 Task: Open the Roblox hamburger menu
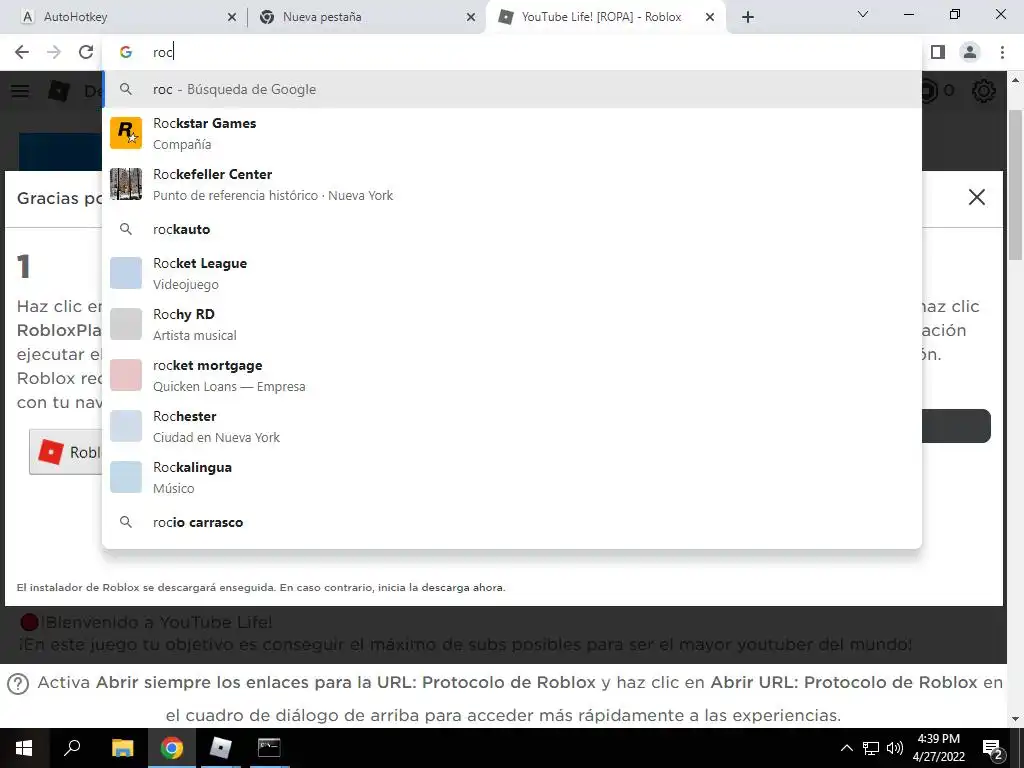[20, 91]
